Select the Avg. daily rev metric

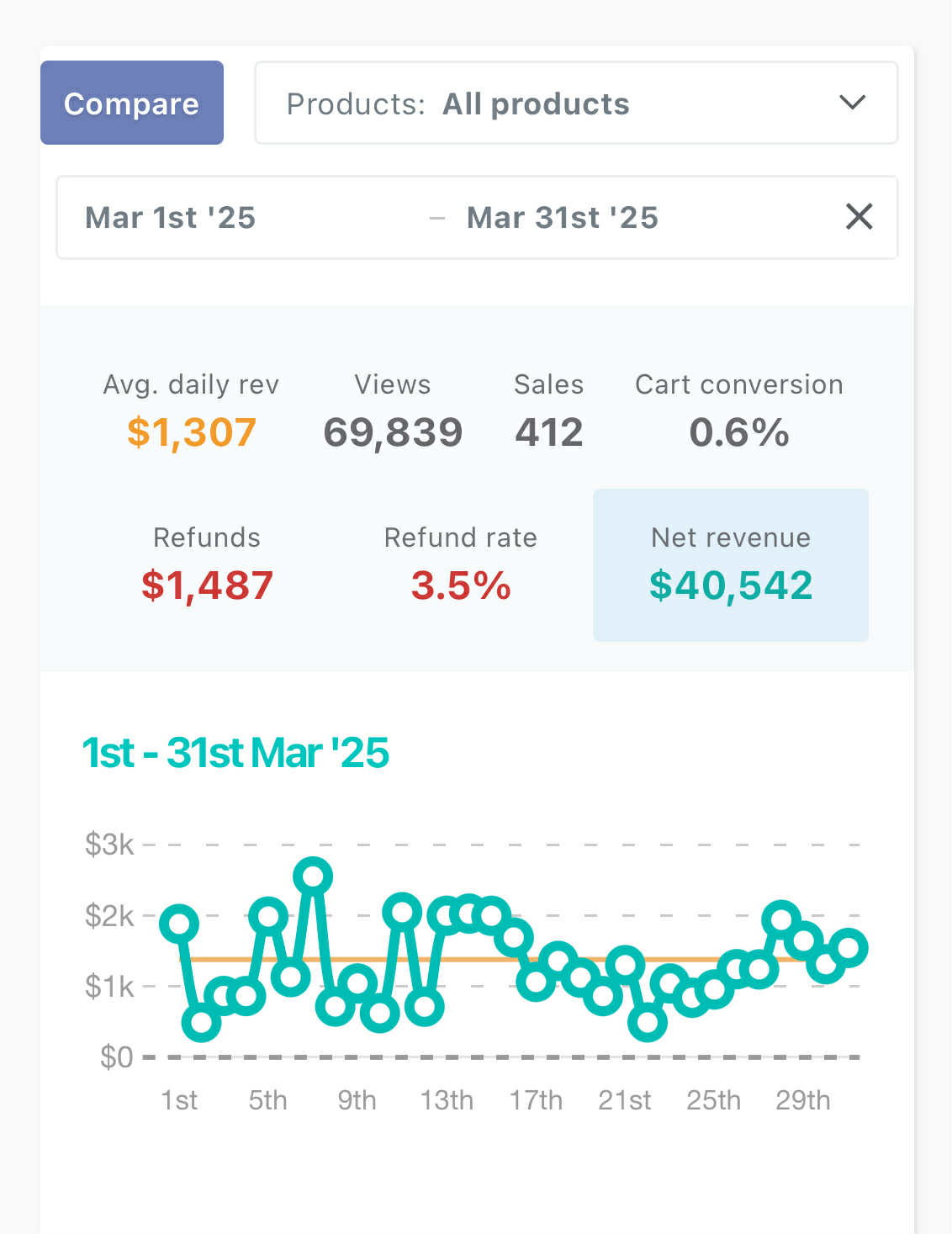point(191,410)
